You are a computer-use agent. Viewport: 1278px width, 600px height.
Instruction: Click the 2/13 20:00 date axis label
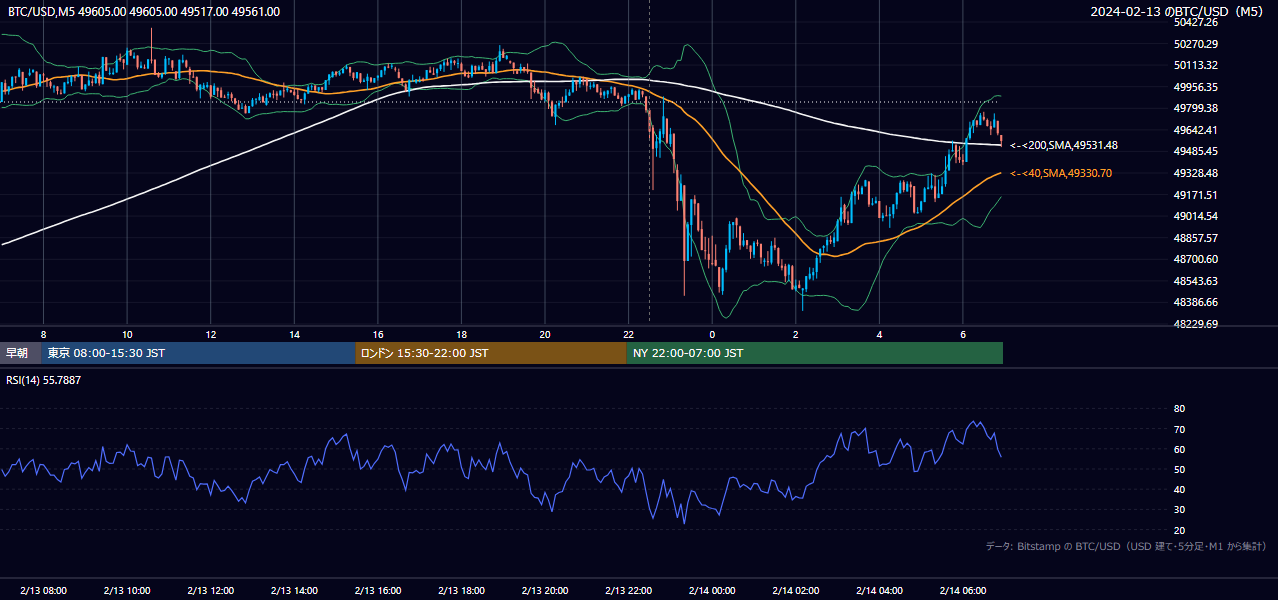click(x=545, y=590)
